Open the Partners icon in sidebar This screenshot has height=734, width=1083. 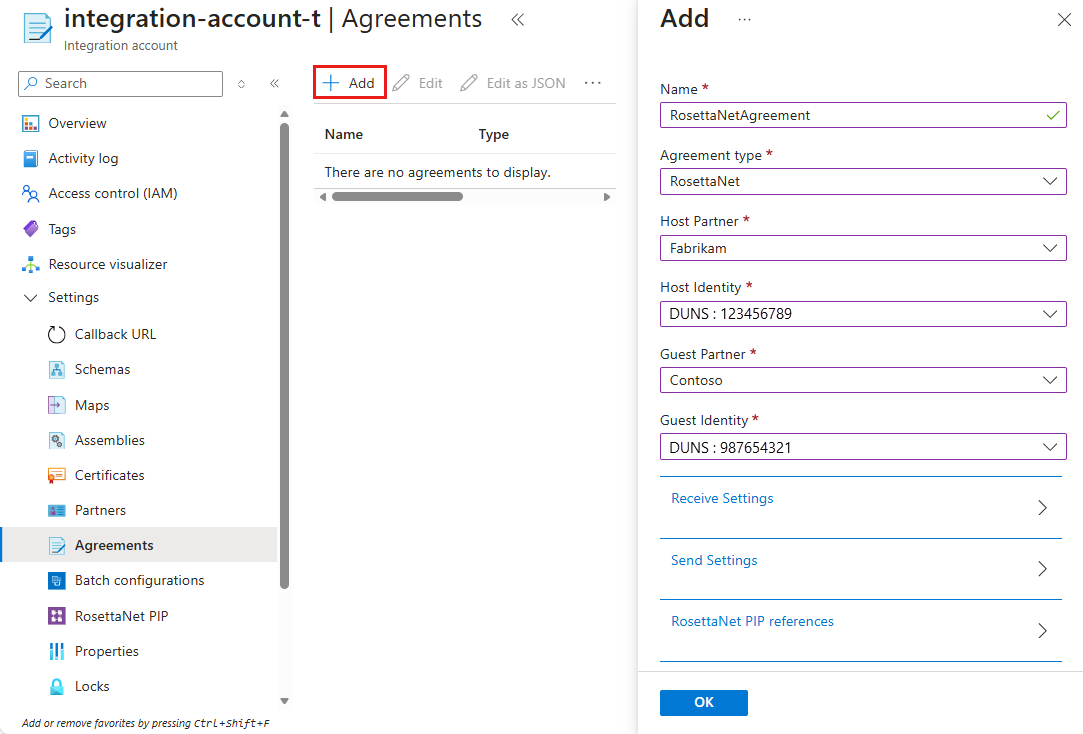tap(57, 511)
